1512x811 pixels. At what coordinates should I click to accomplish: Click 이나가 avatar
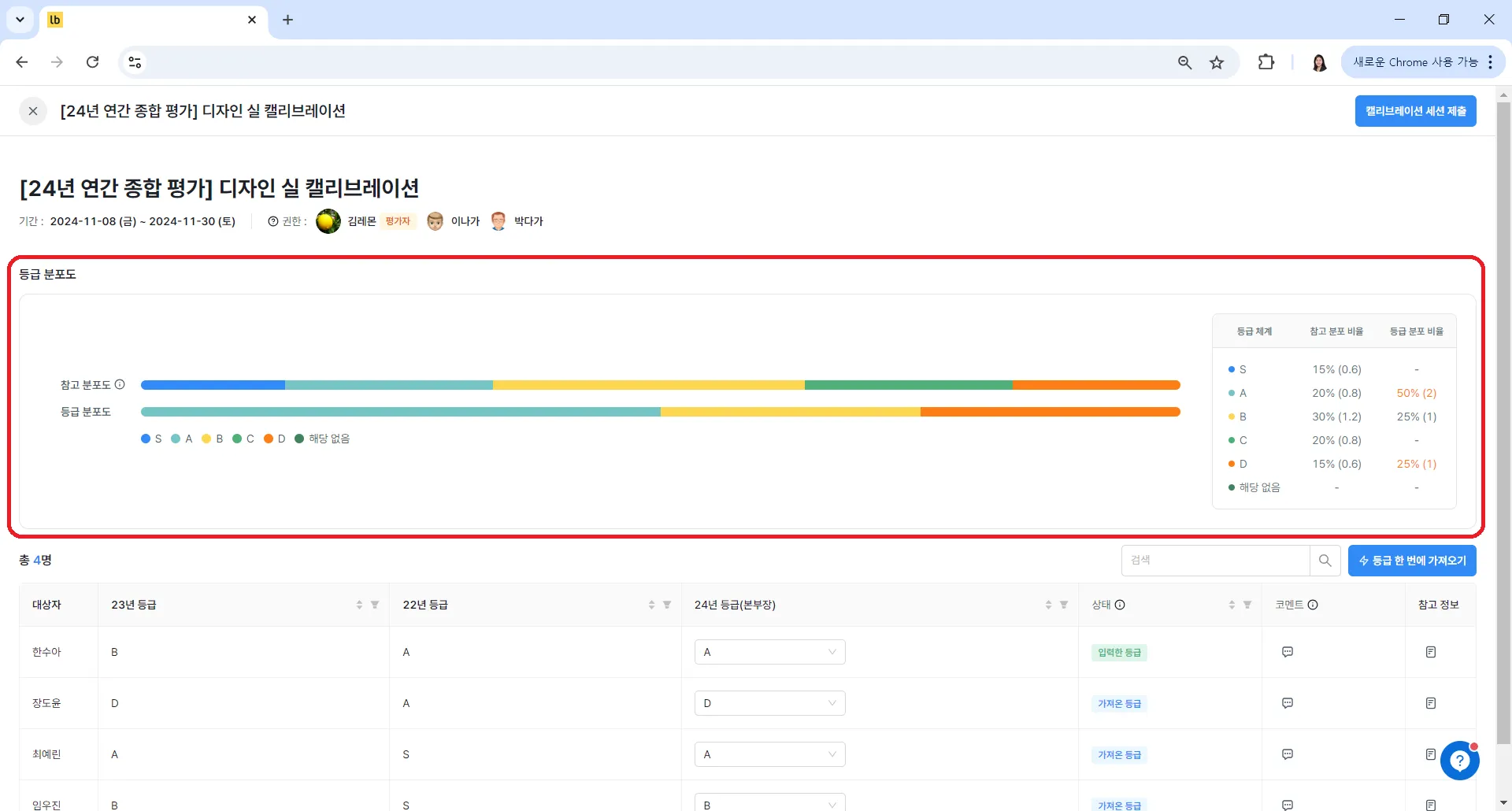click(435, 221)
